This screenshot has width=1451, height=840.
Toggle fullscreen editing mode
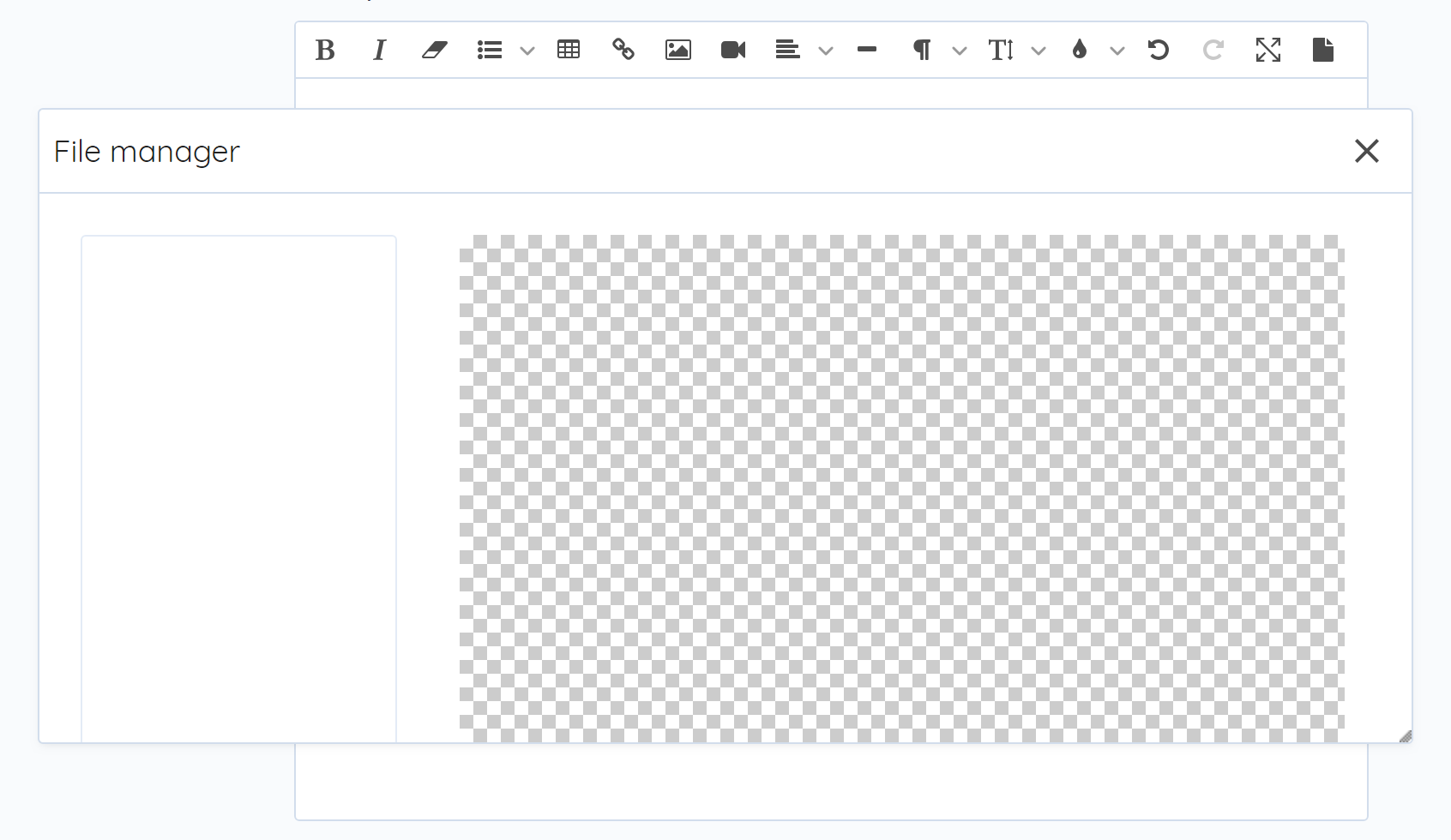[1268, 50]
